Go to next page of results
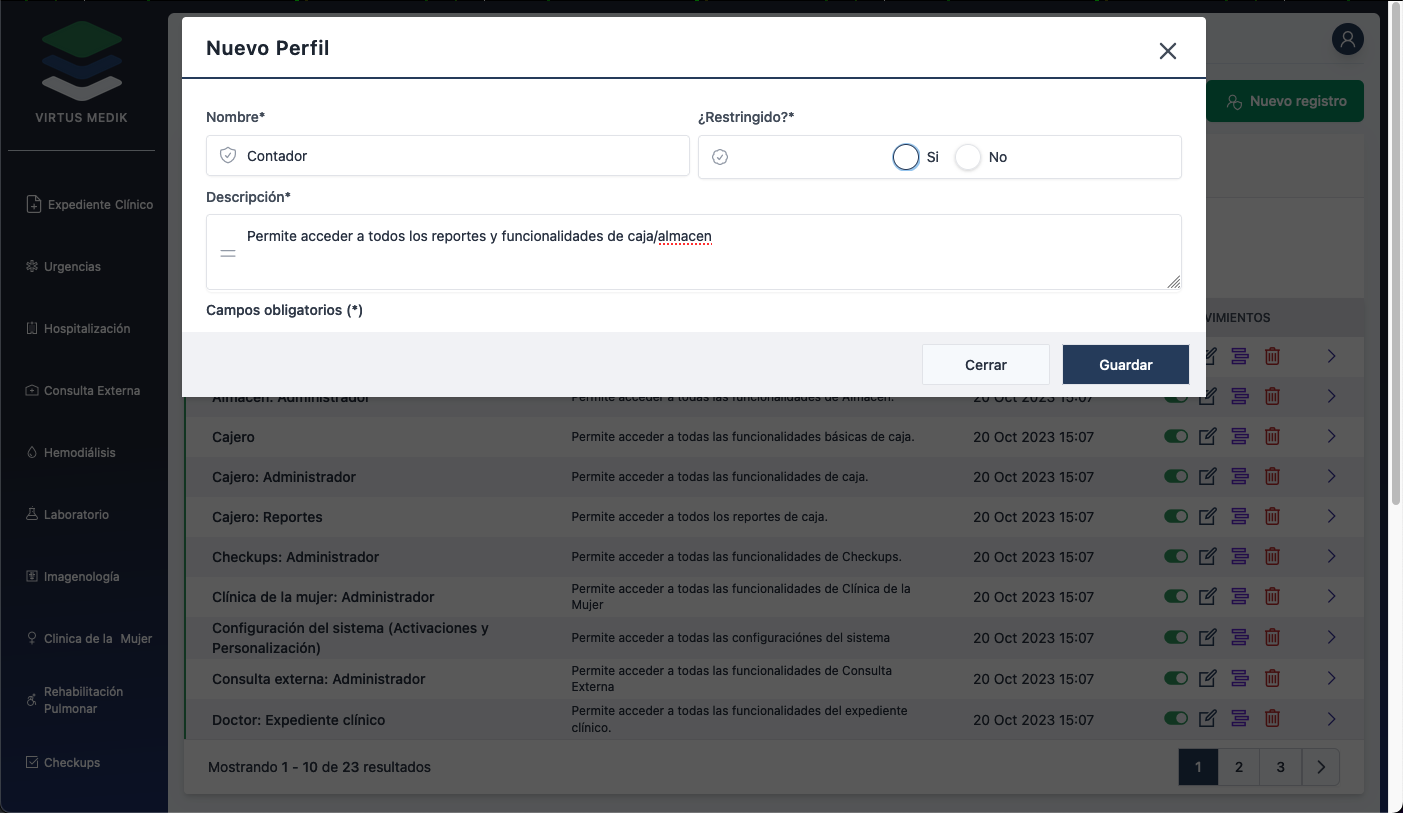The width and height of the screenshot is (1403, 813). point(1321,767)
